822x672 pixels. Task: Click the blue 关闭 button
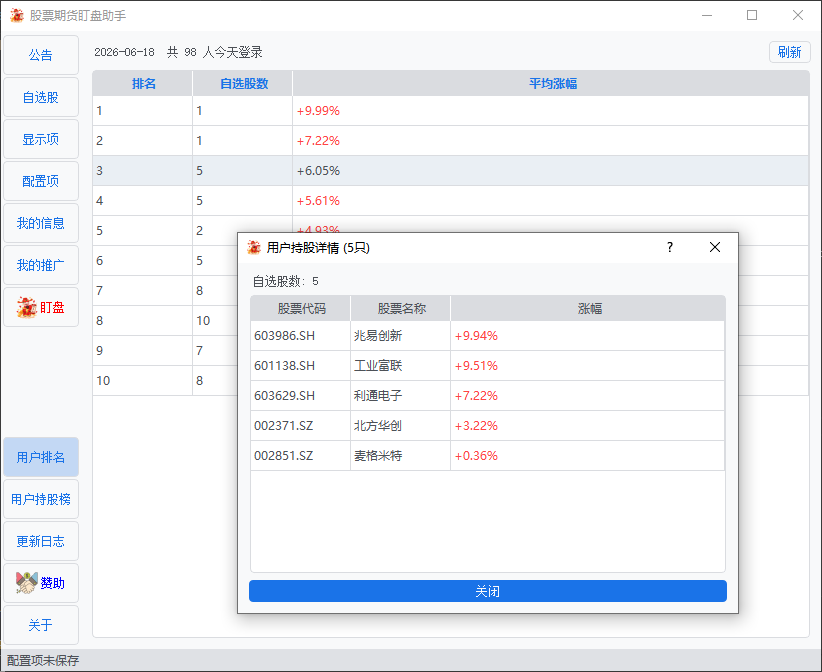point(488,591)
